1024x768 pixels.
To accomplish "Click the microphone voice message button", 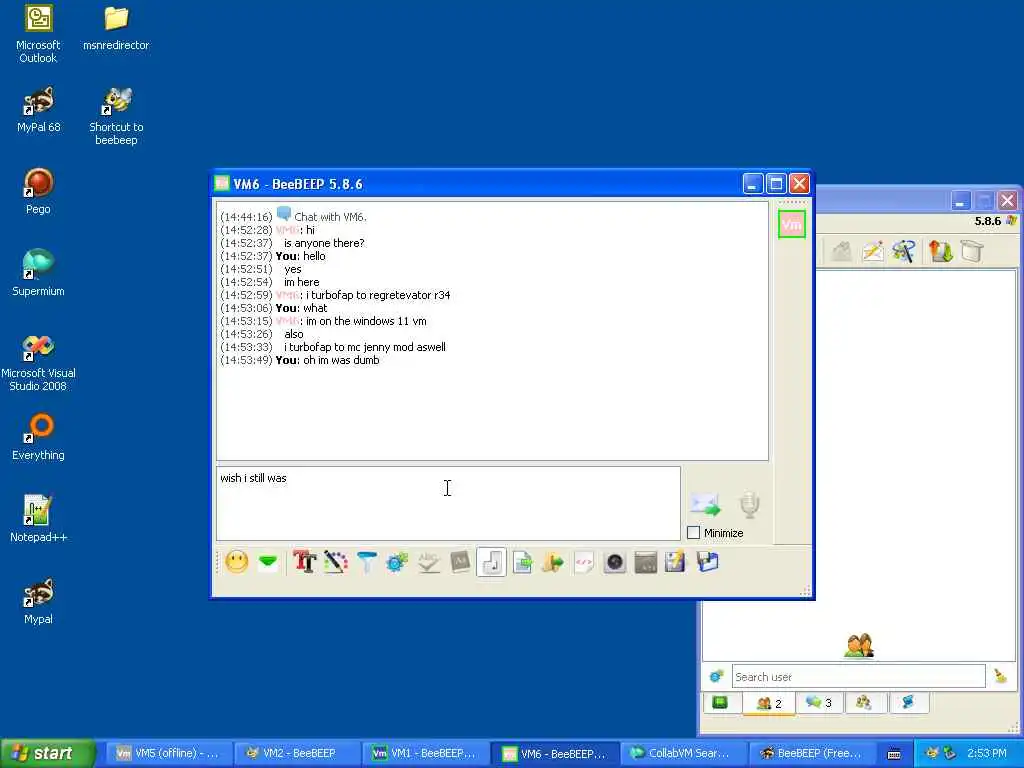I will click(x=750, y=505).
